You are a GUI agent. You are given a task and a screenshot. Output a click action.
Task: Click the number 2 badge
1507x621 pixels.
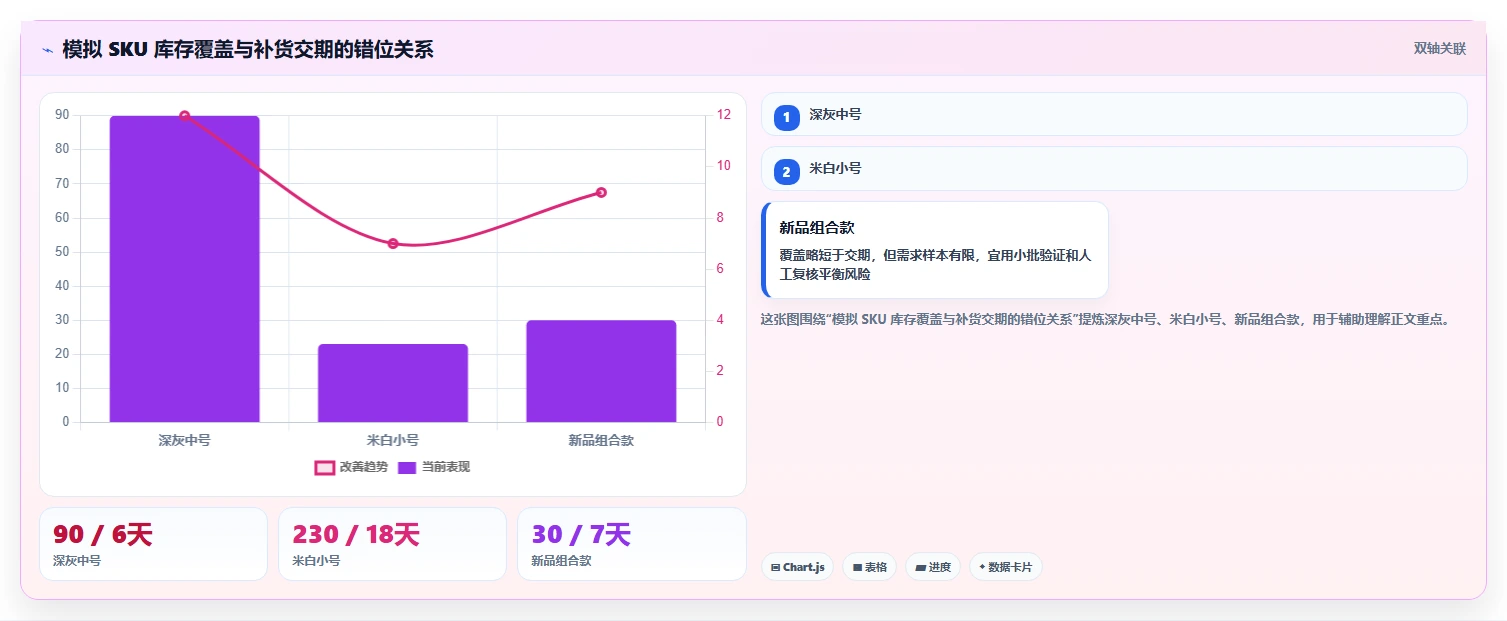787,171
